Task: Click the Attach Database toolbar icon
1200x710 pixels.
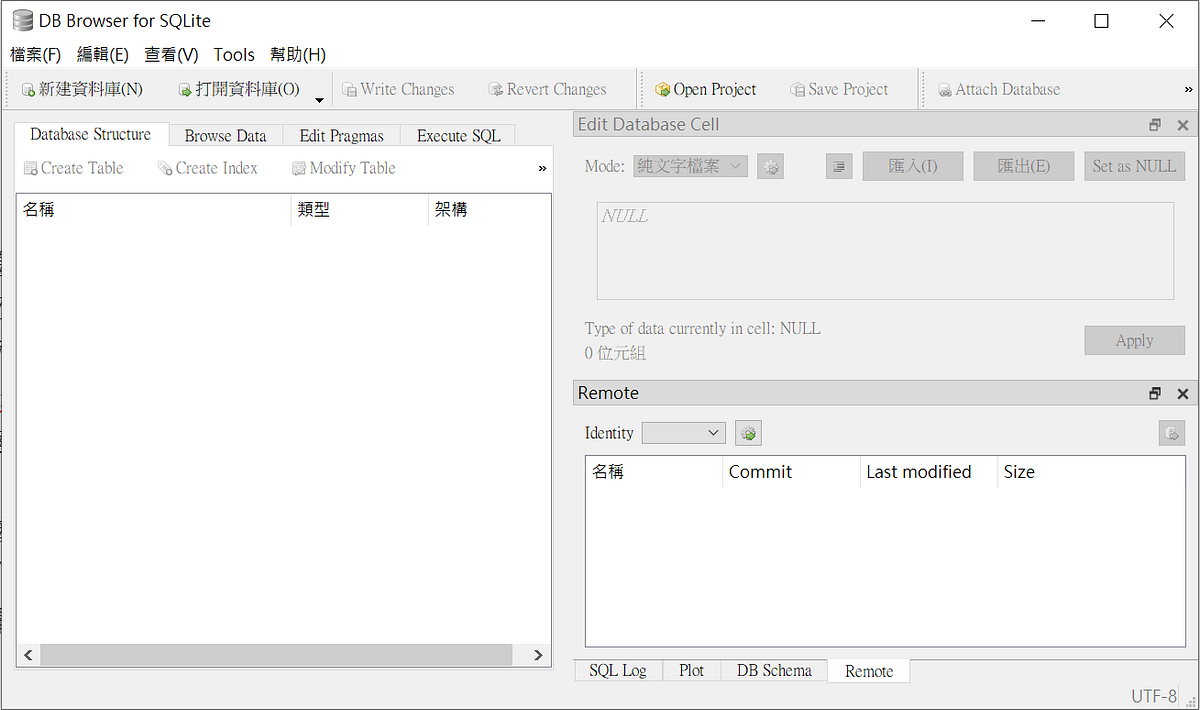Action: pyautogui.click(x=945, y=89)
